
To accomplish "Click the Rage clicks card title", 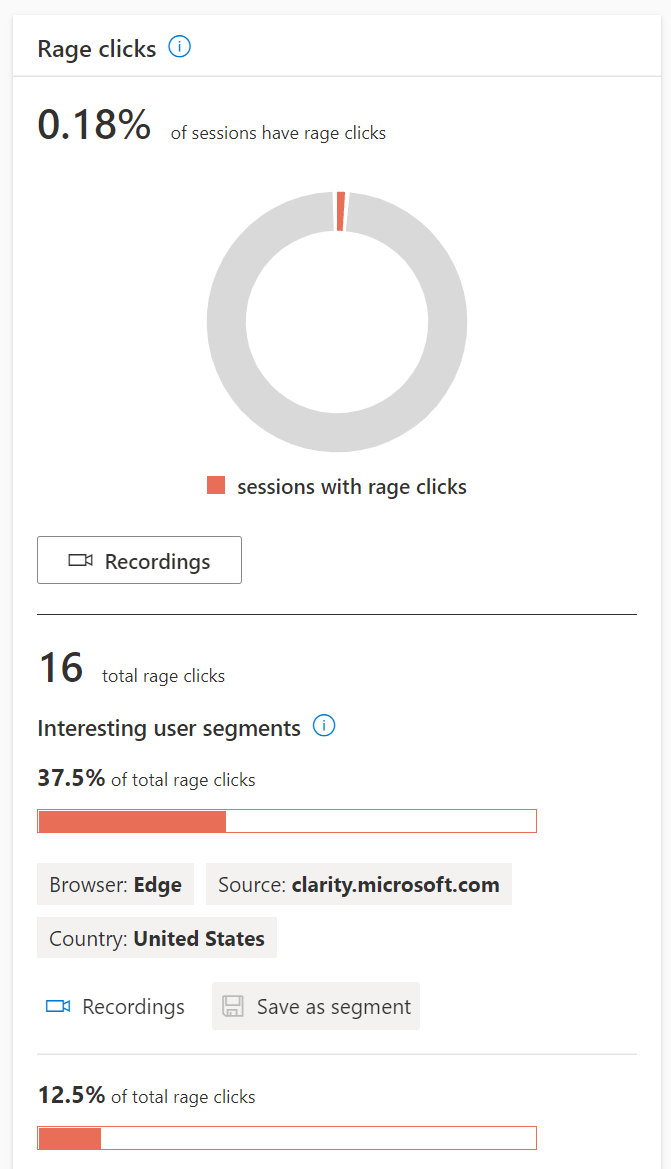I will 97,49.
